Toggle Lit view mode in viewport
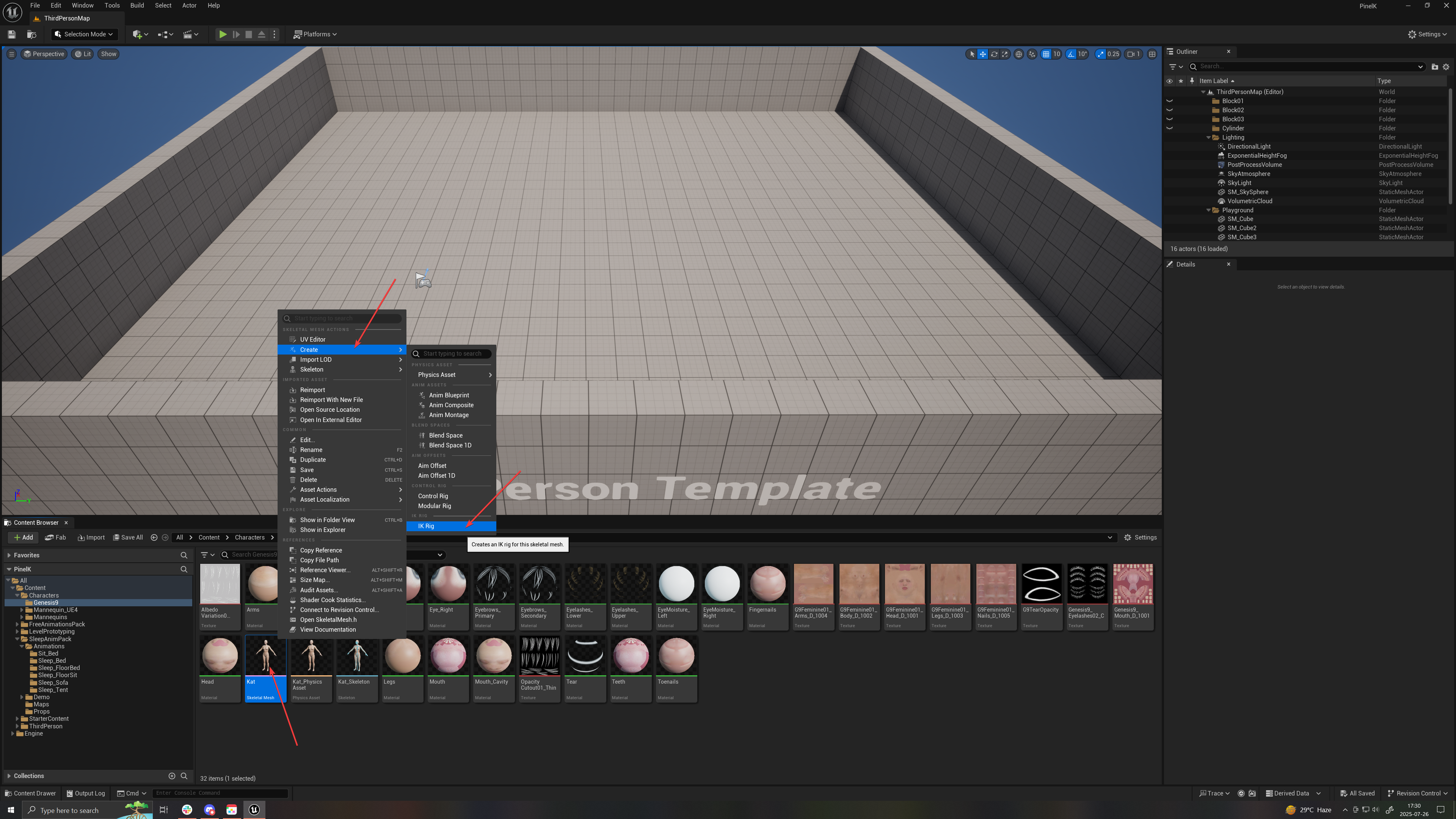 tap(83, 54)
